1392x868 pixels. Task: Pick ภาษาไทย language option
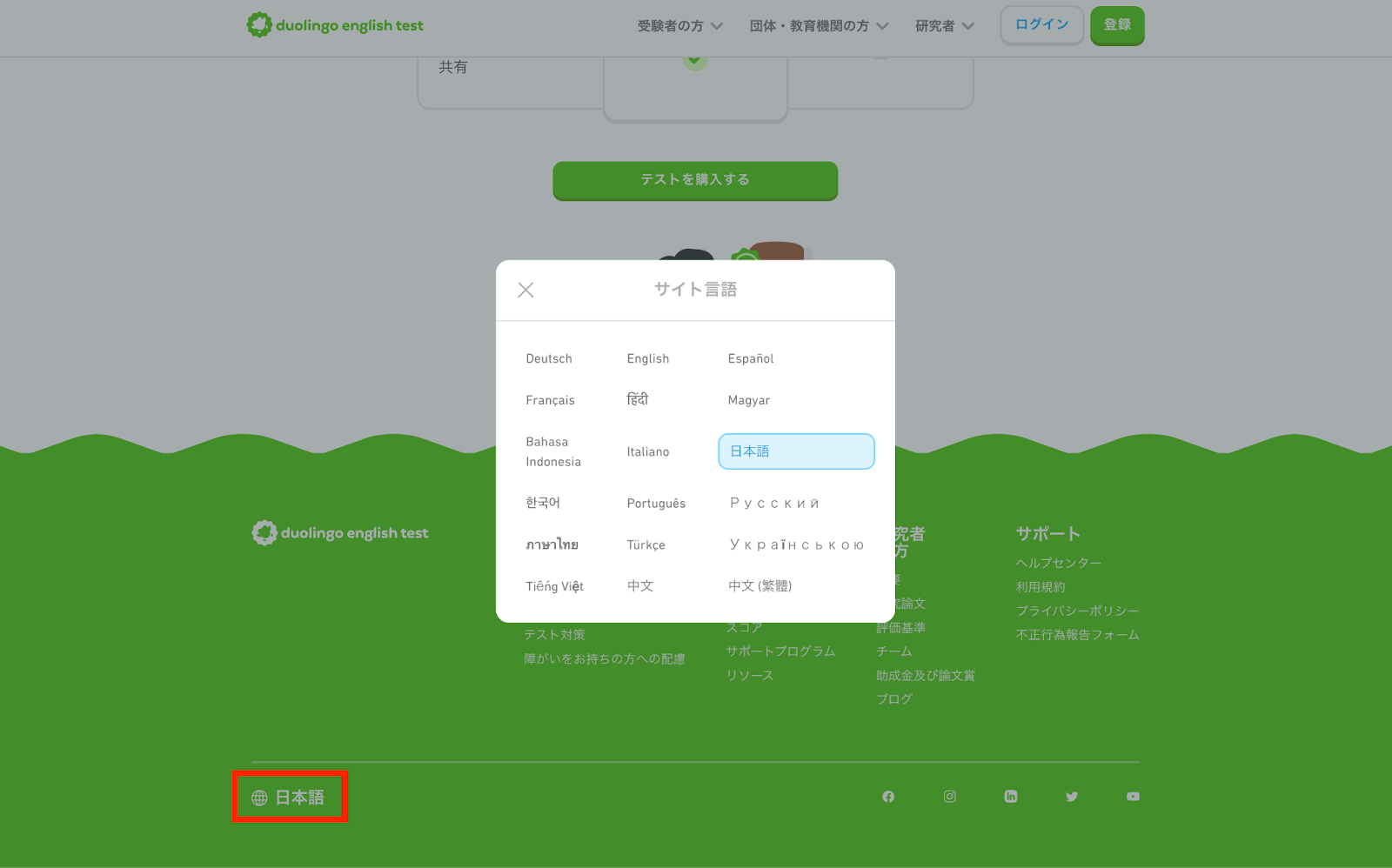(552, 544)
